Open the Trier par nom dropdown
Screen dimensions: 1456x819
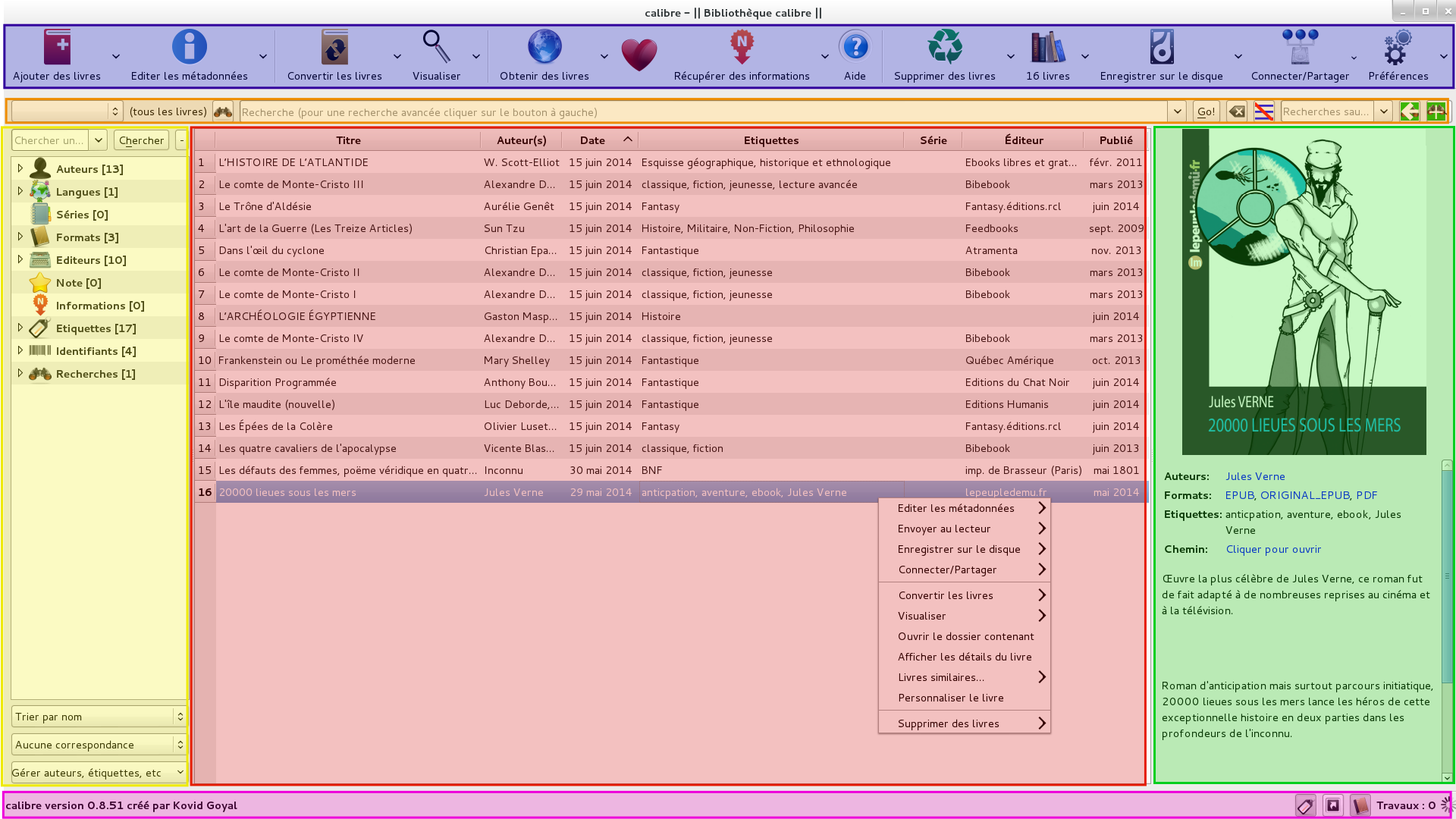click(99, 717)
